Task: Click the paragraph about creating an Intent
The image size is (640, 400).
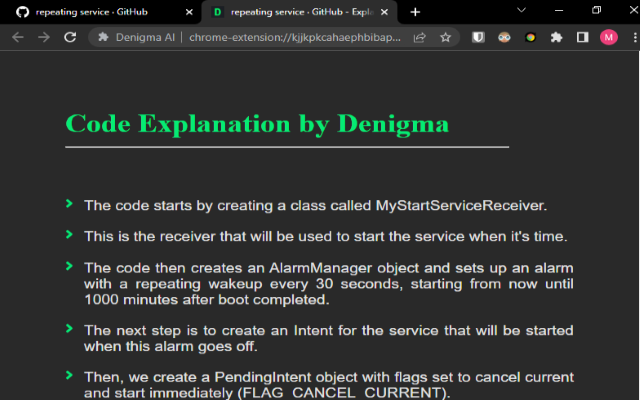Action: coord(329,338)
